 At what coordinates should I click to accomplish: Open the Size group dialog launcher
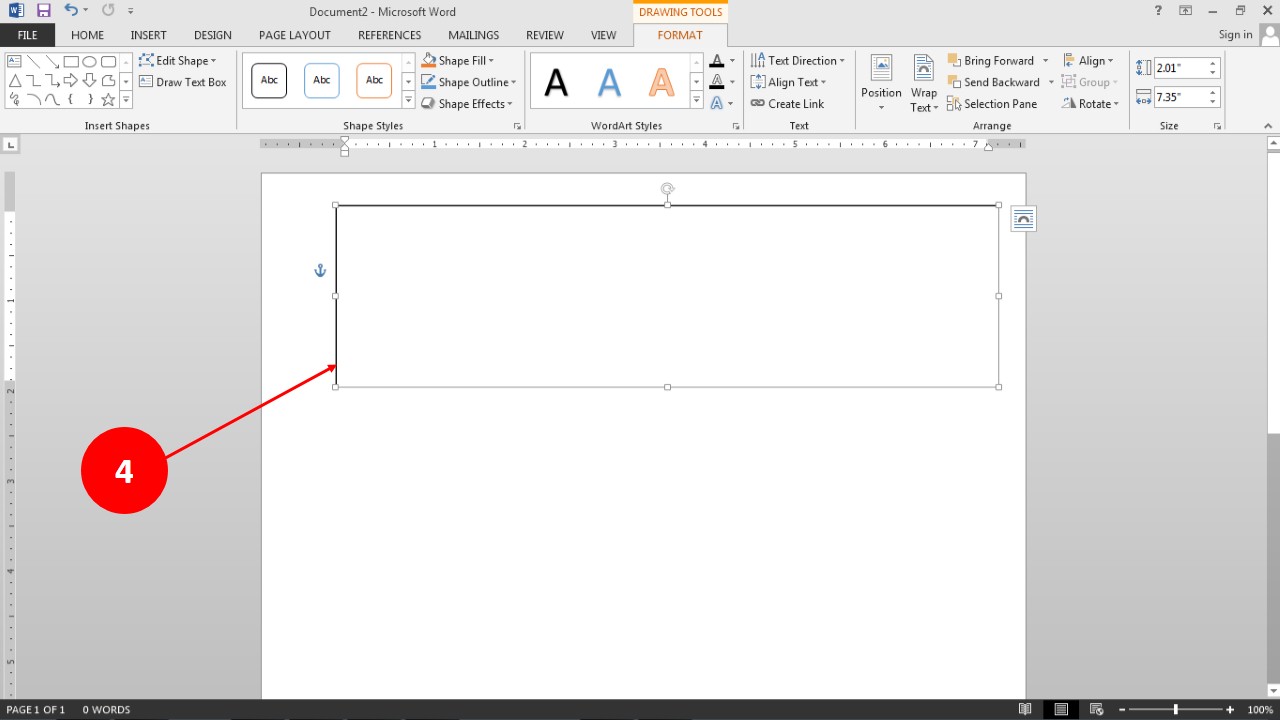[1217, 126]
